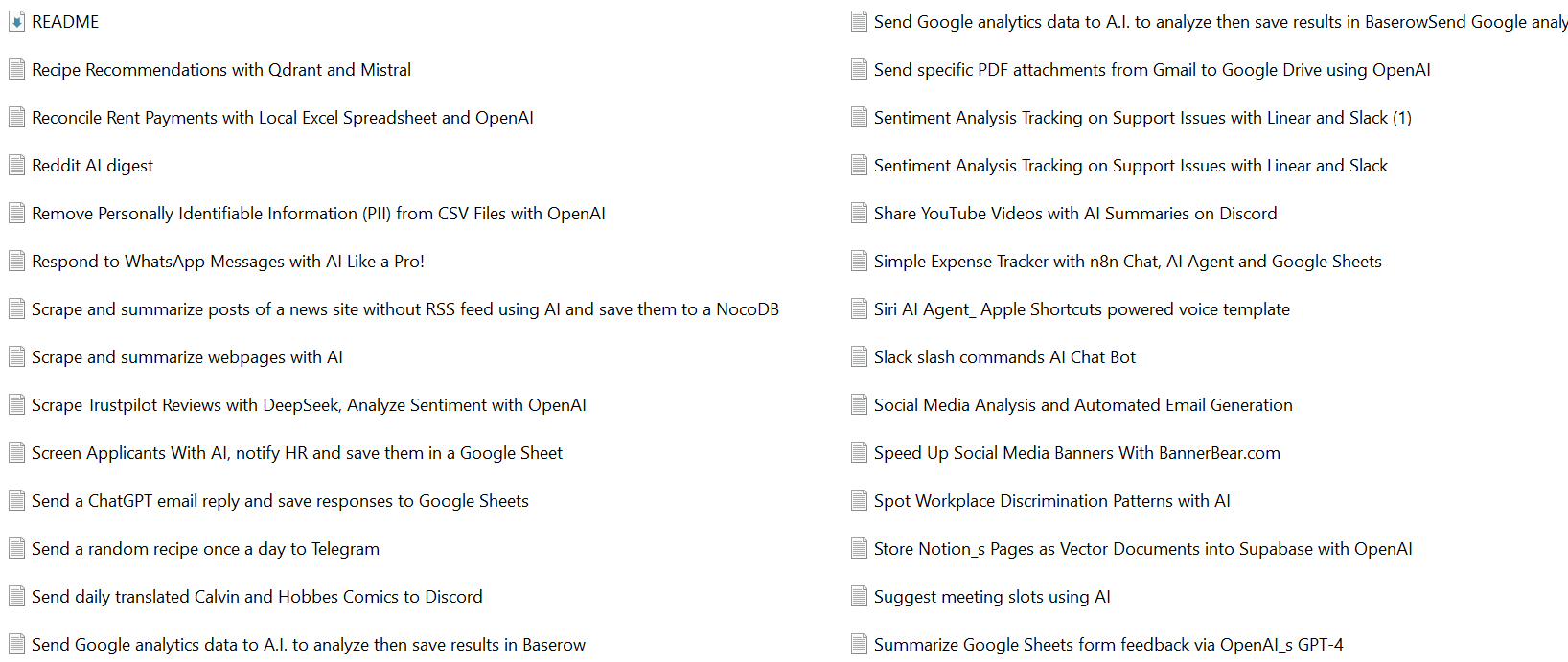Select Simple Expense Tracker with n8n Chat file

(x=1127, y=262)
